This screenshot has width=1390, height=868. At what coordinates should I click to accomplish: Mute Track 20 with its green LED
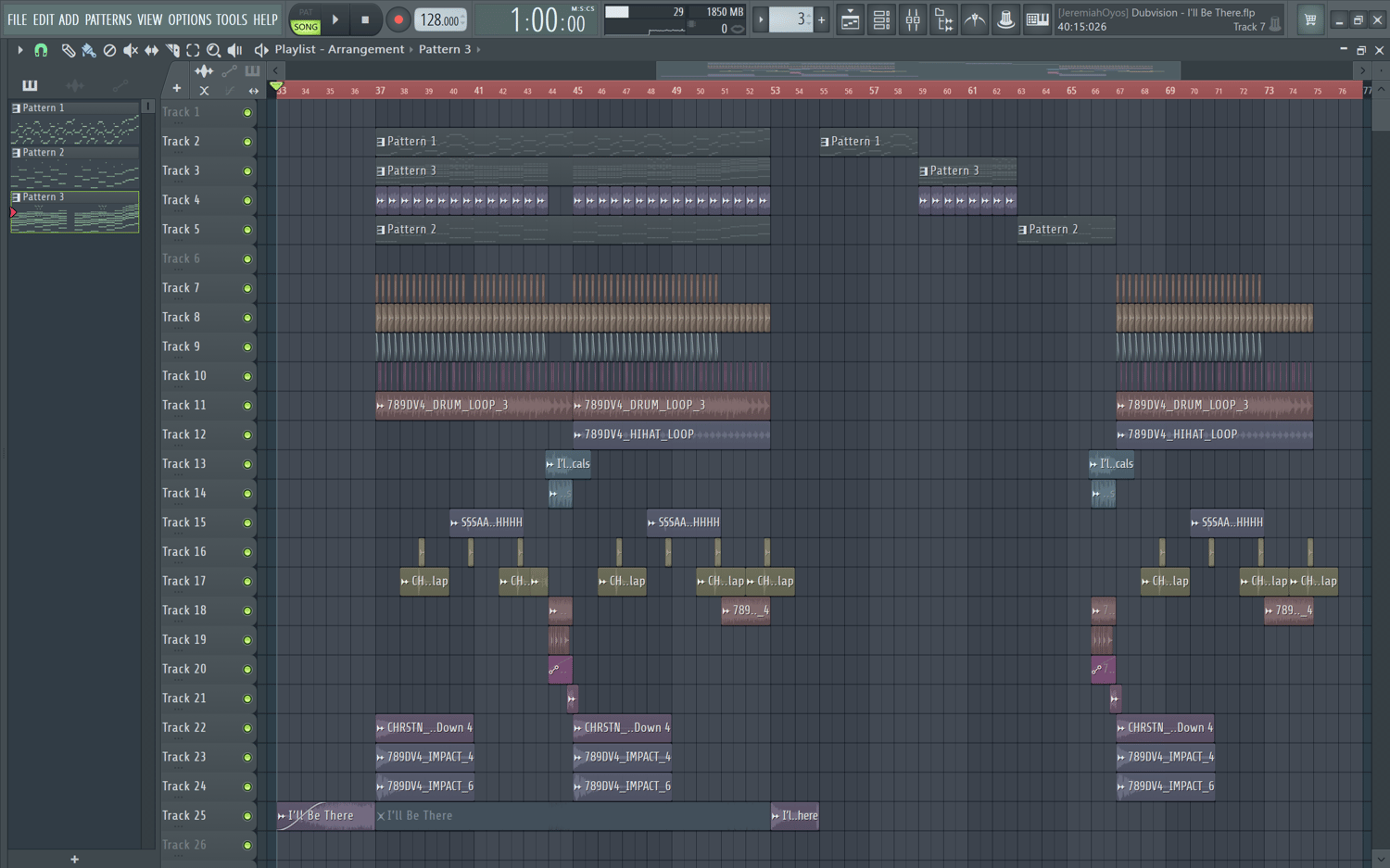coord(247,670)
